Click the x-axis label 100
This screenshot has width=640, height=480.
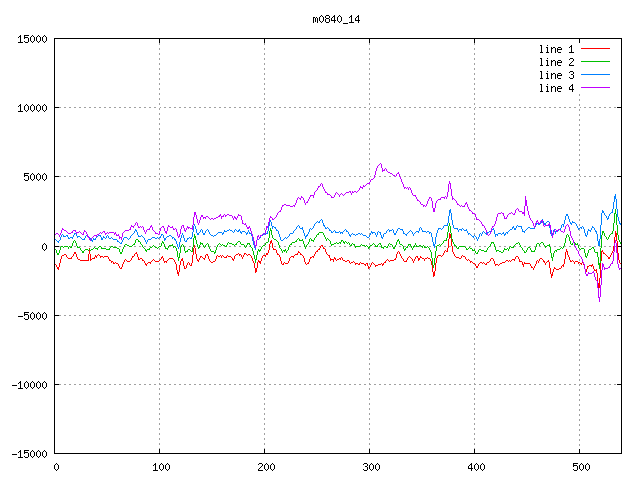pyautogui.click(x=161, y=467)
